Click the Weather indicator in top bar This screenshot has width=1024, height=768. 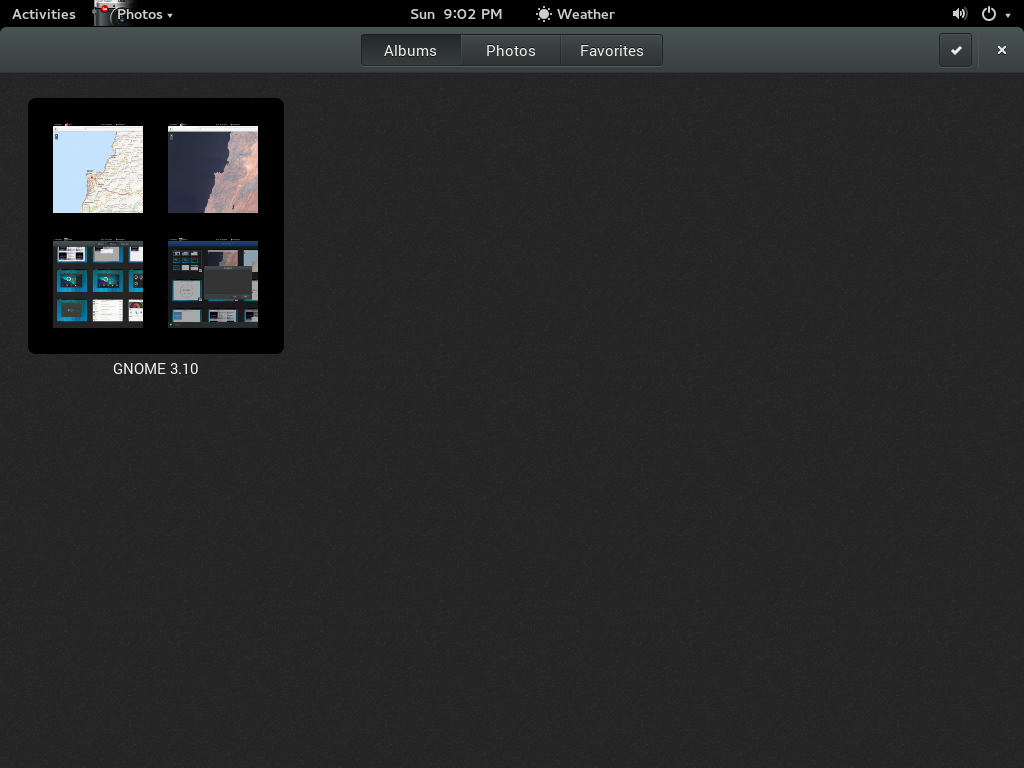[x=575, y=14]
